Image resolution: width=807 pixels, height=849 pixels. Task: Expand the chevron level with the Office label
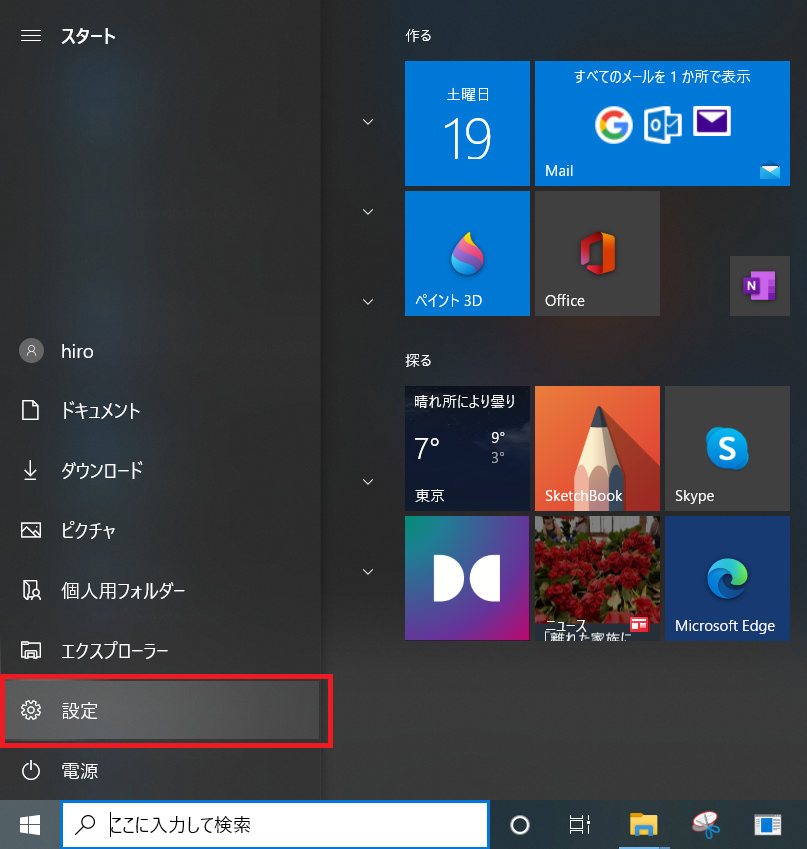[368, 302]
